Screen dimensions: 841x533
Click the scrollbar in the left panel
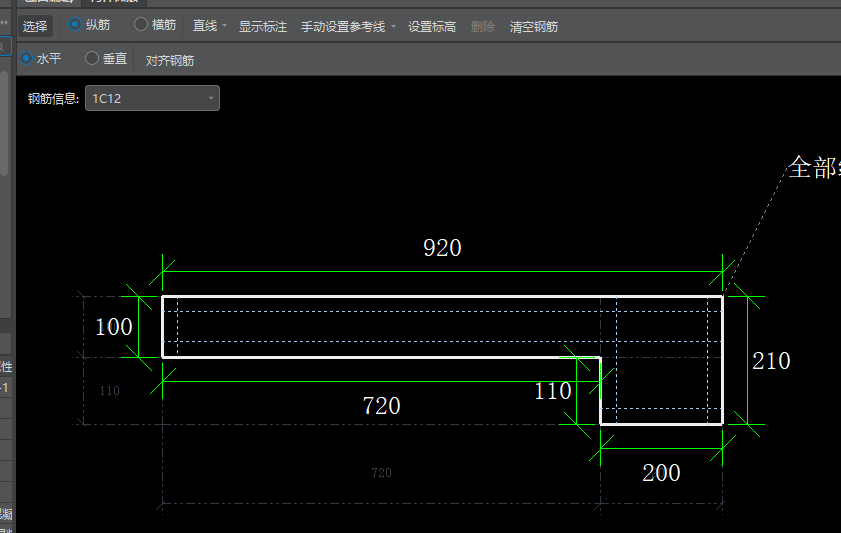[4, 123]
